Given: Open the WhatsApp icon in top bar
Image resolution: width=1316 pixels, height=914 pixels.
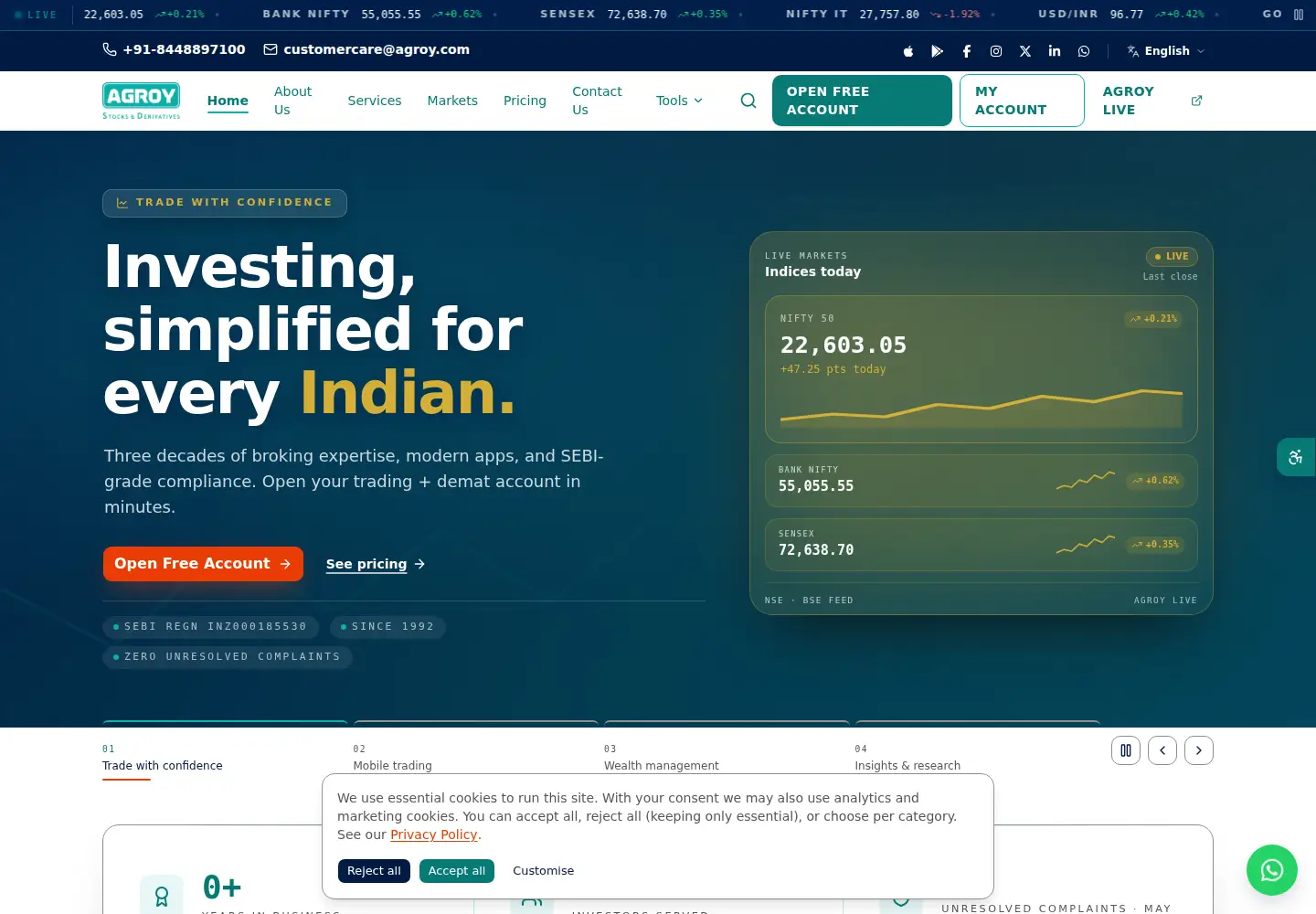Looking at the screenshot, I should [1084, 51].
